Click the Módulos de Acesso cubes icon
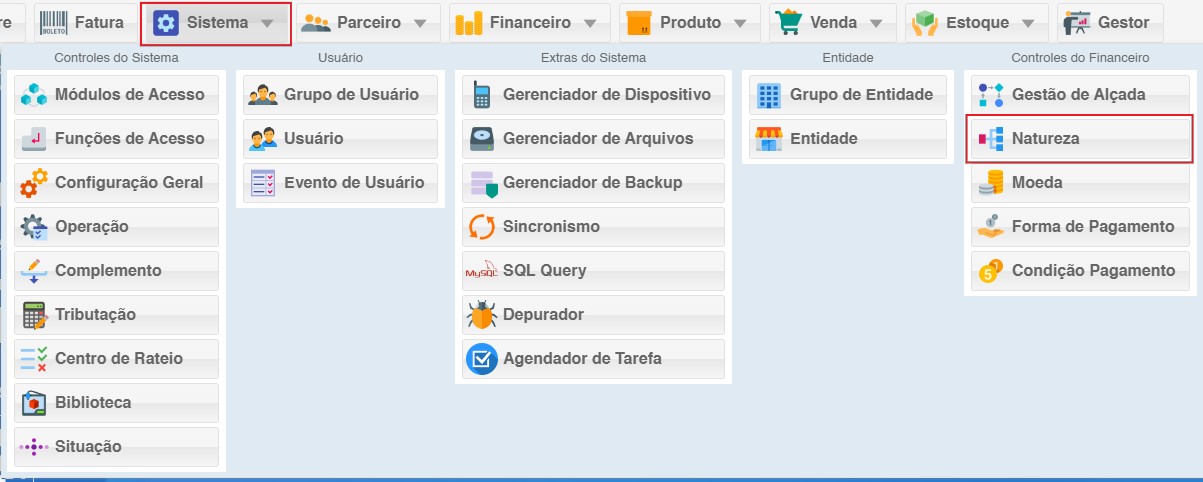The height and width of the screenshot is (482, 1203). pos(34,95)
